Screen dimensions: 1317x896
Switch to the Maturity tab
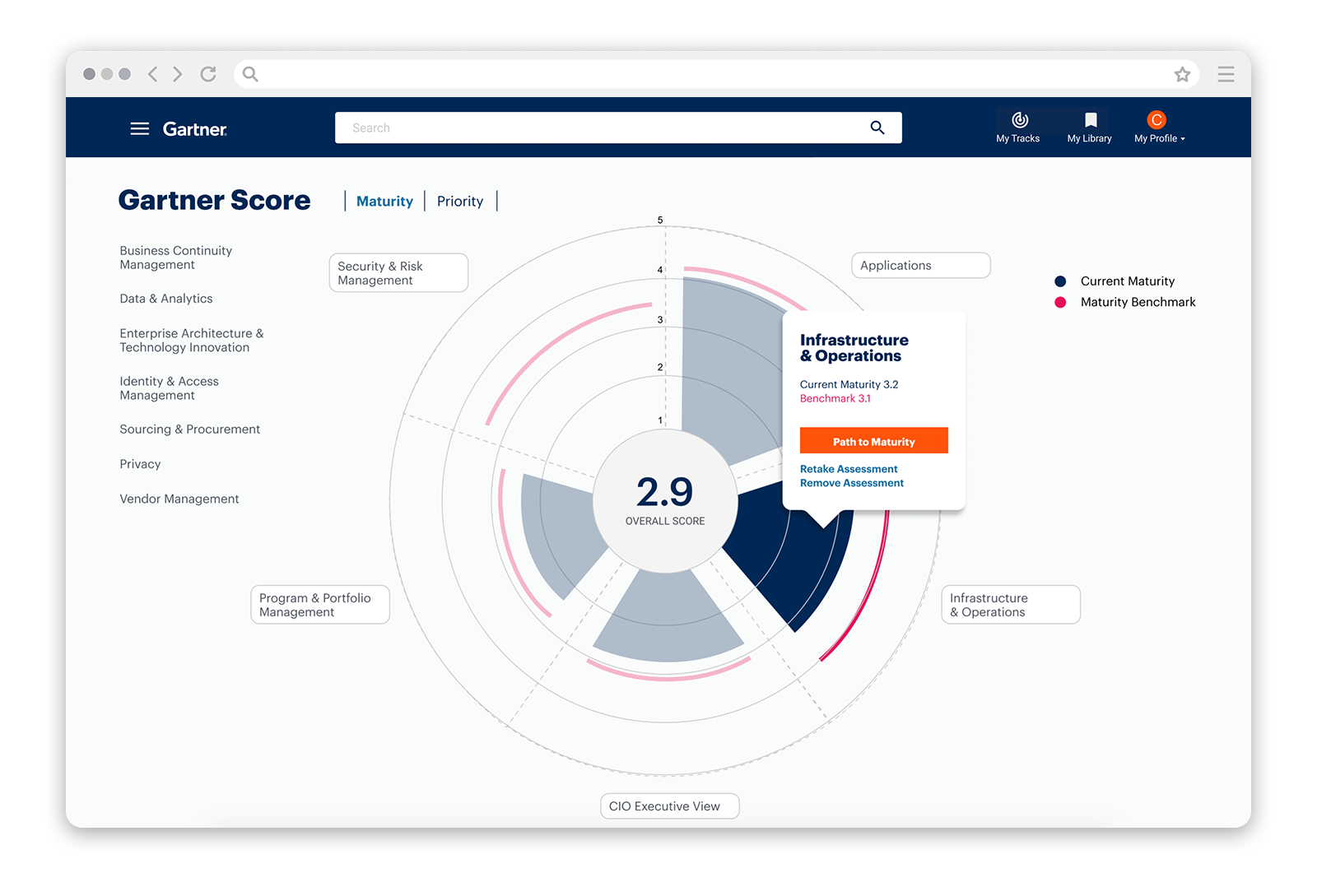(x=384, y=202)
